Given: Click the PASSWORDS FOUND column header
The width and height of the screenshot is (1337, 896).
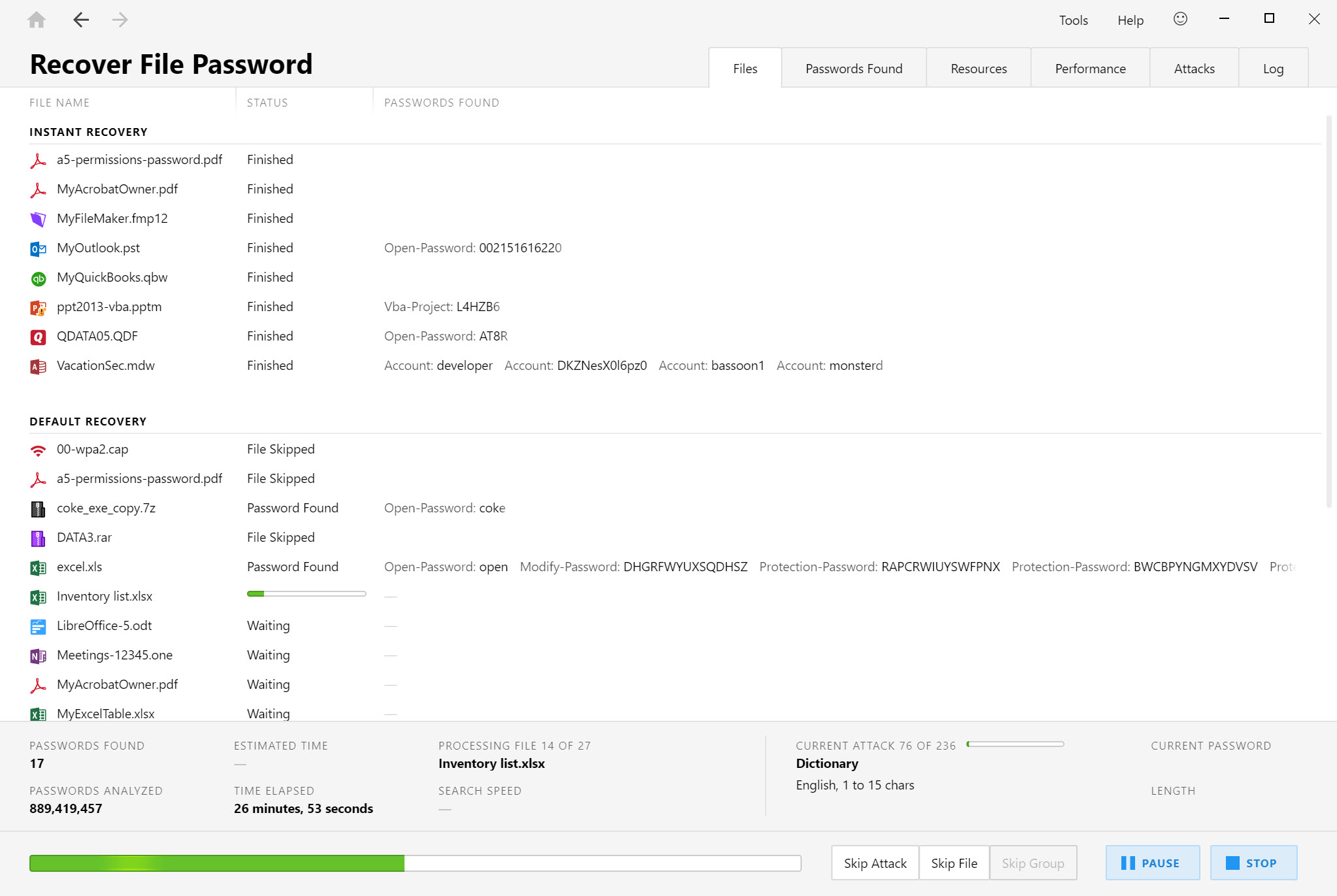Looking at the screenshot, I should tap(442, 103).
